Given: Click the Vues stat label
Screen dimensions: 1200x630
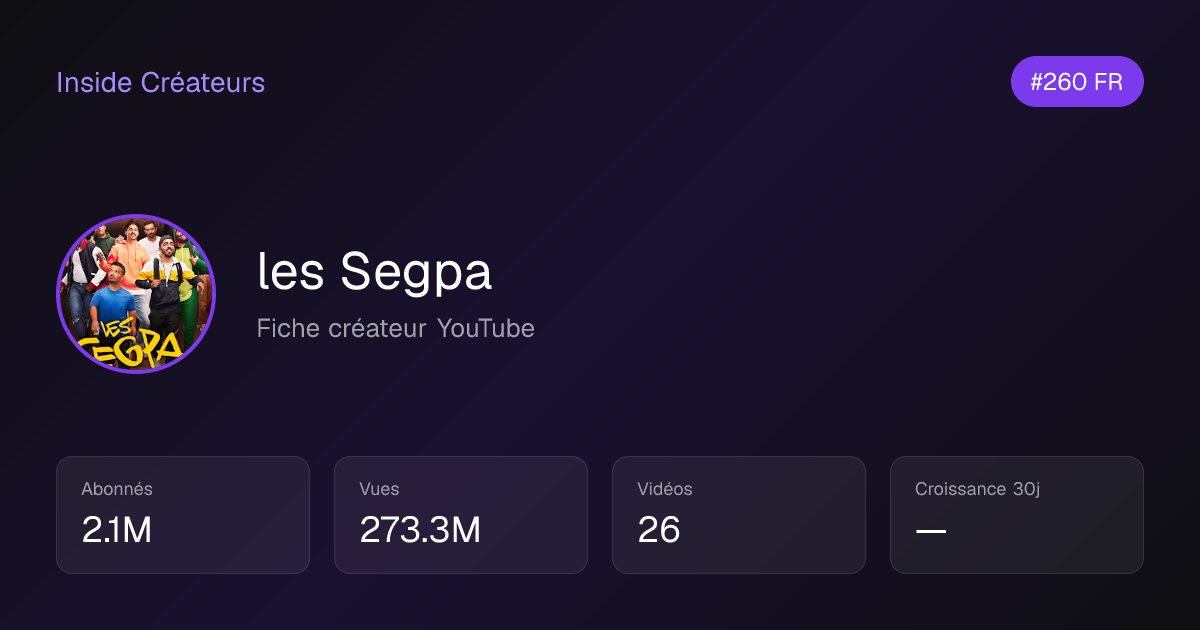Looking at the screenshot, I should (379, 489).
